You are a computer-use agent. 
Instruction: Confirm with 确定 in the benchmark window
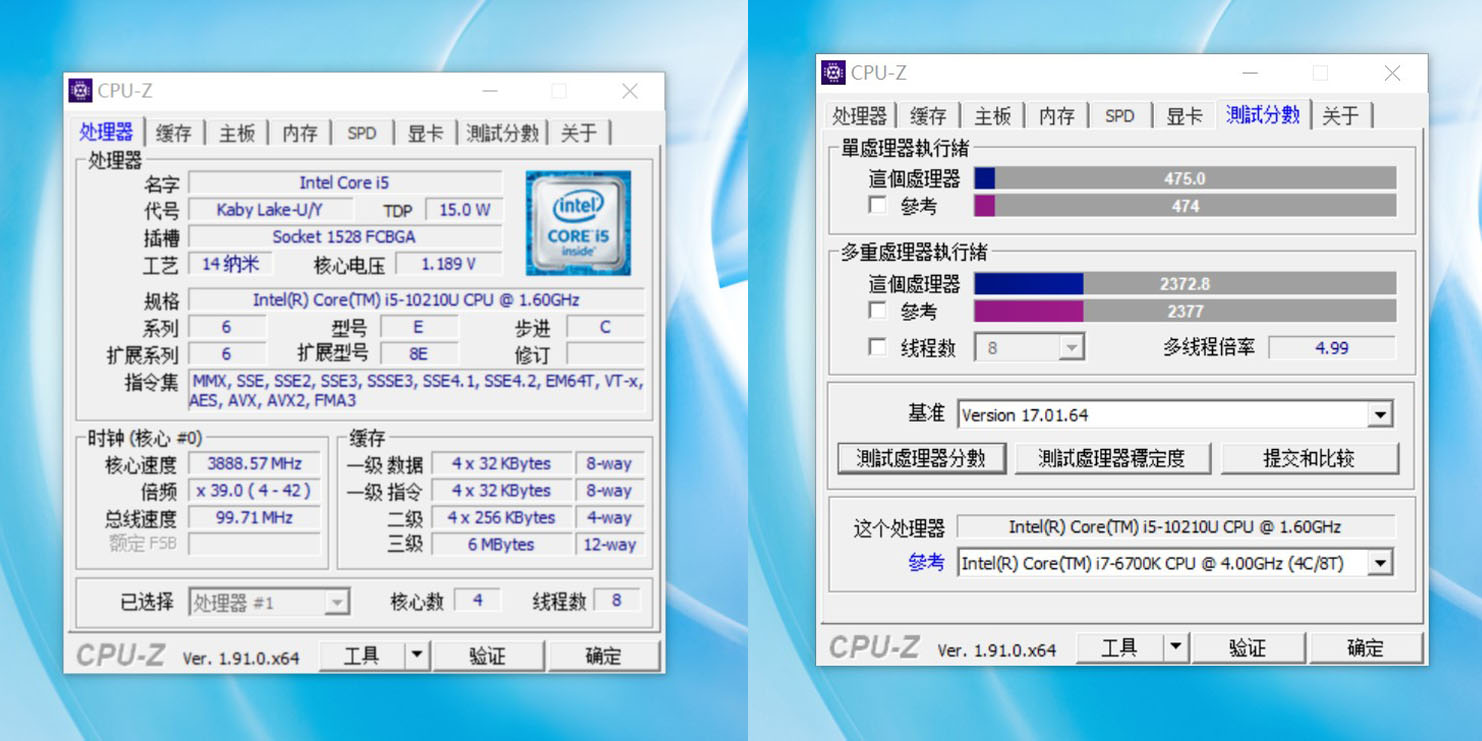[x=1366, y=648]
